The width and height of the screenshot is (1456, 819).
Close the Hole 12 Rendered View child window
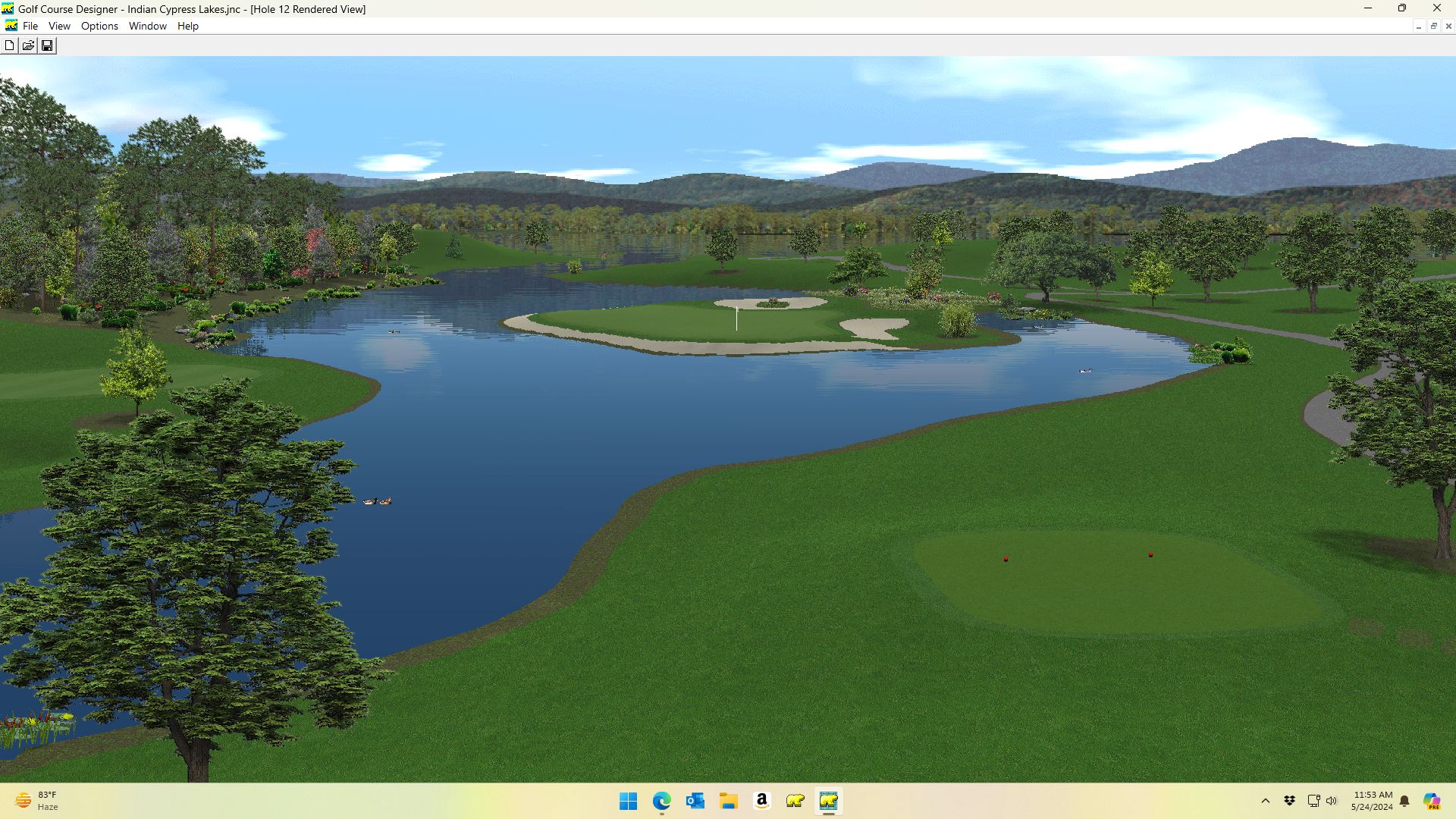click(1448, 27)
